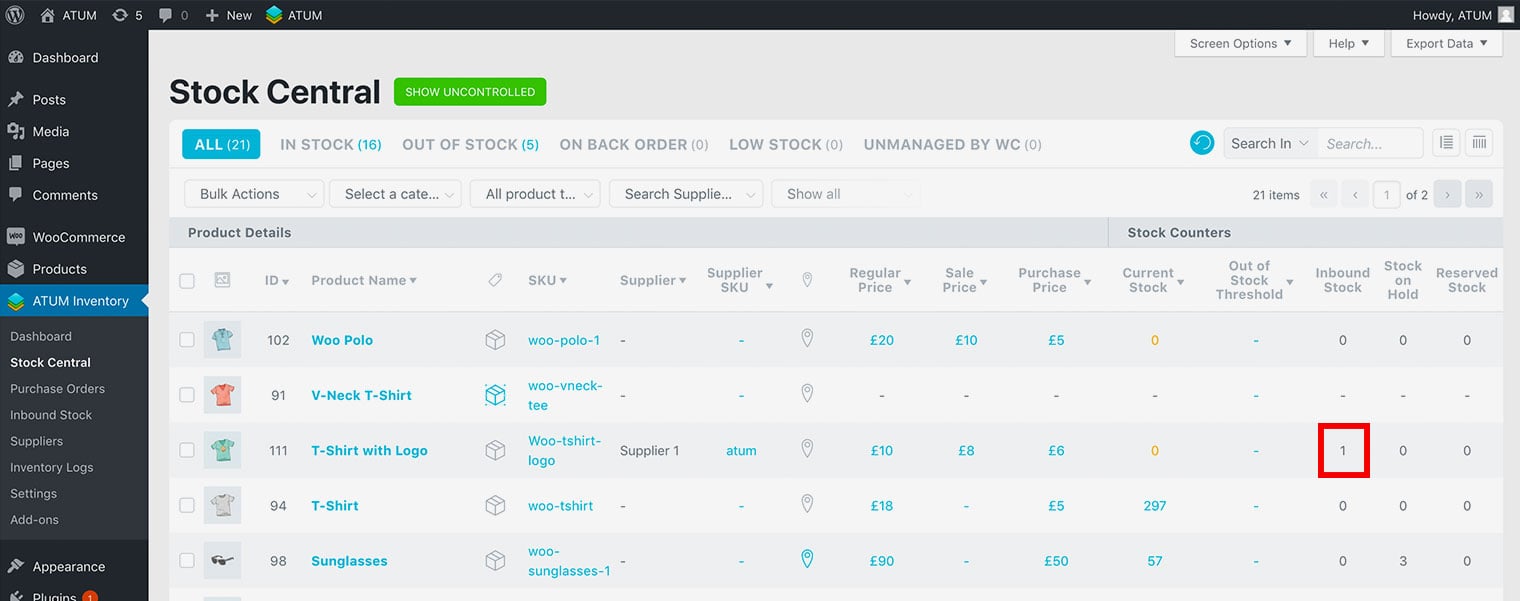Click the refresh table icon beside Search In
The height and width of the screenshot is (601, 1520).
pyautogui.click(x=1202, y=143)
